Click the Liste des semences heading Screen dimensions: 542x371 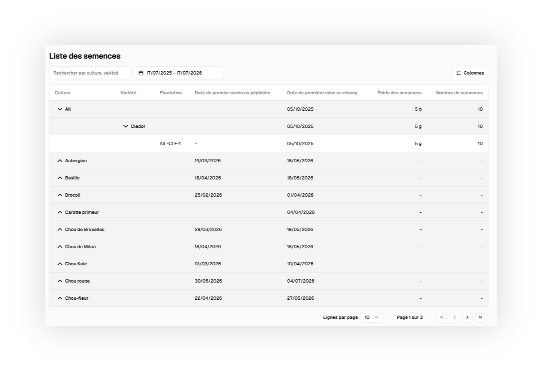coord(85,56)
